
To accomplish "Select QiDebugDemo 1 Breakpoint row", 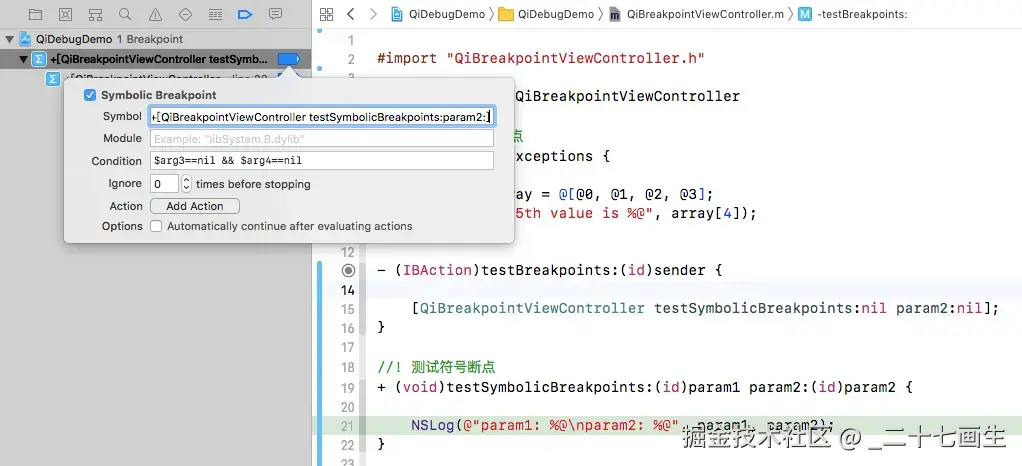I will click(154, 39).
